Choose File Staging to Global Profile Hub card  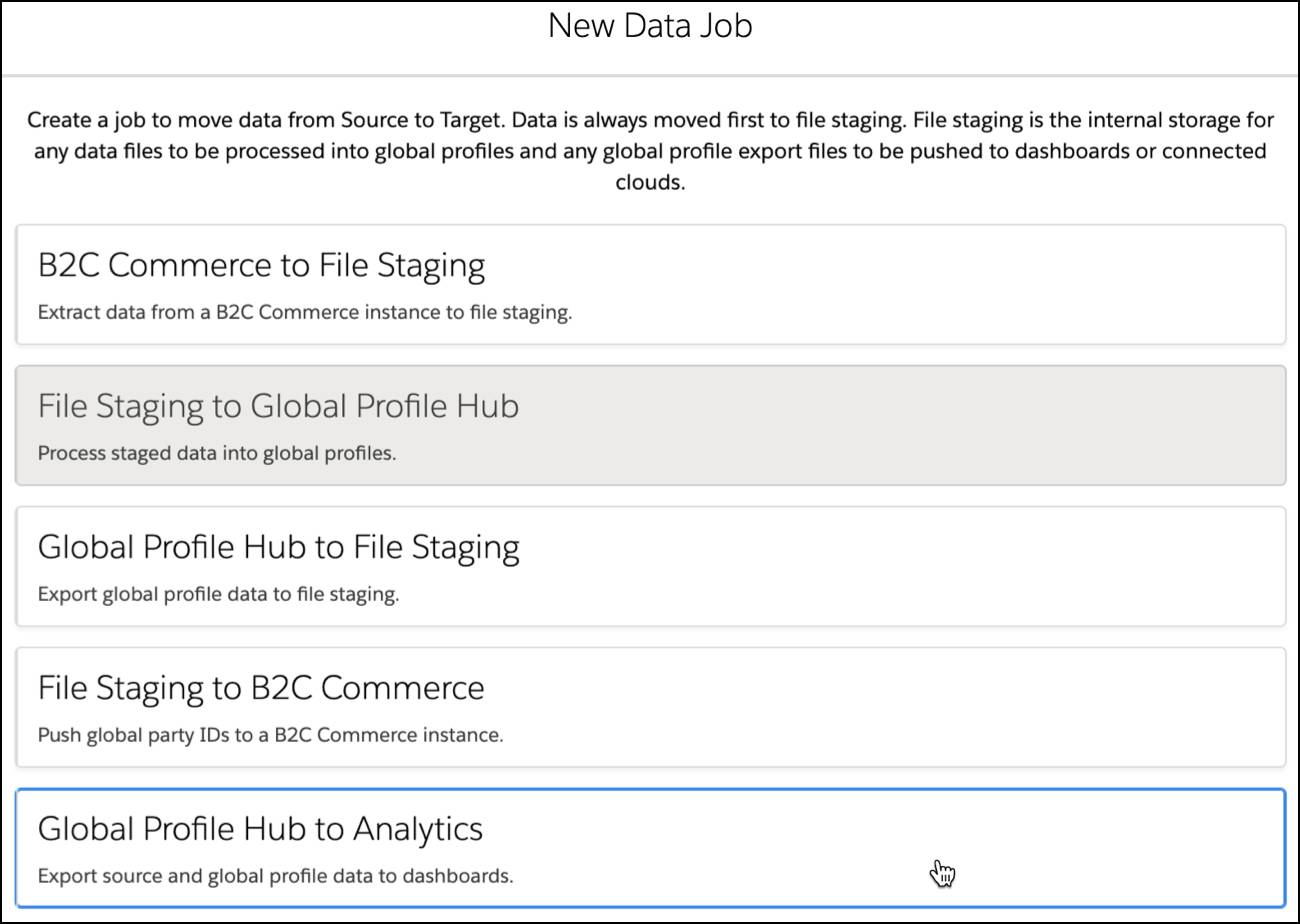click(x=650, y=426)
